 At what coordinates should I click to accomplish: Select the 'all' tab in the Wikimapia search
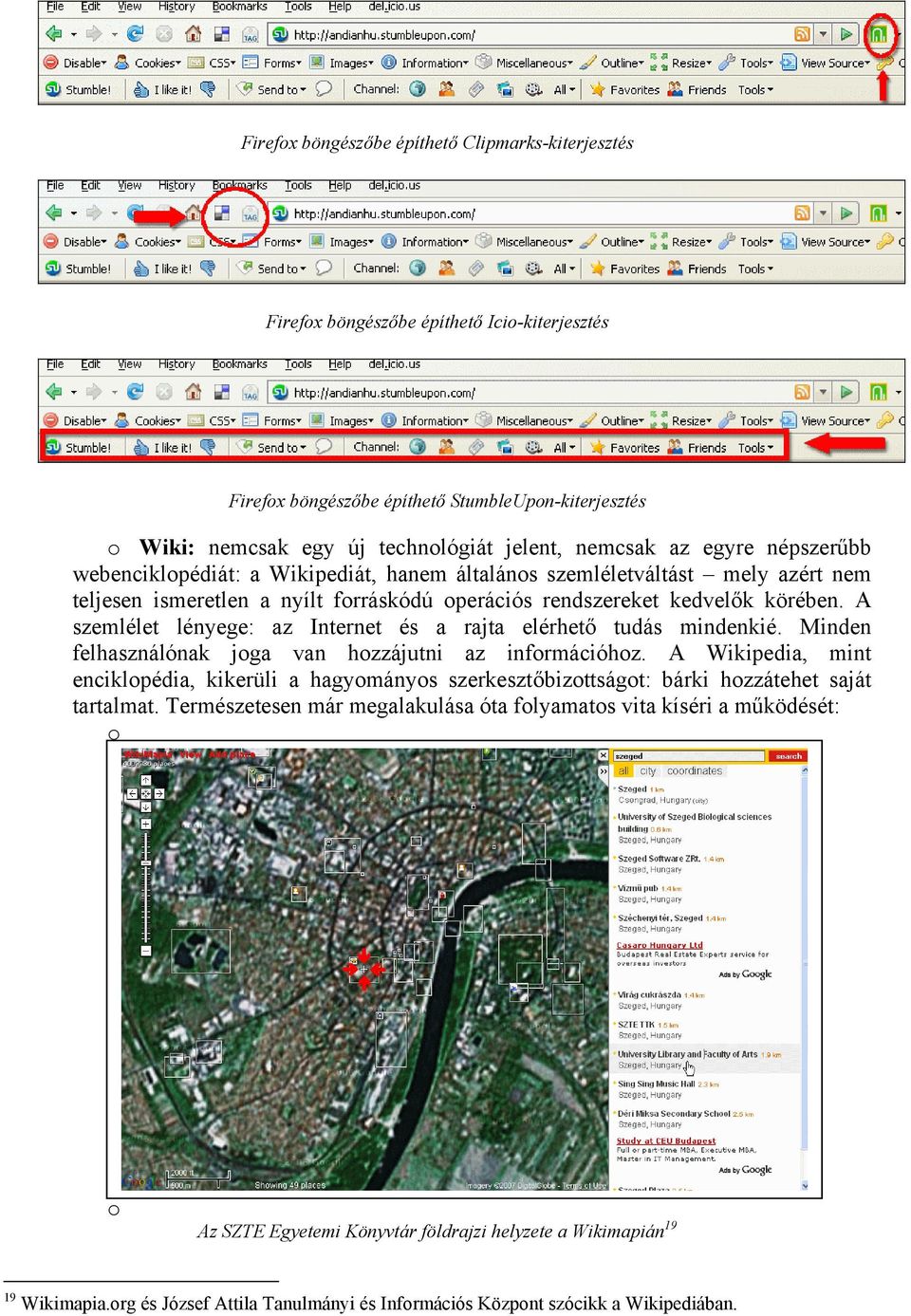coord(623,771)
